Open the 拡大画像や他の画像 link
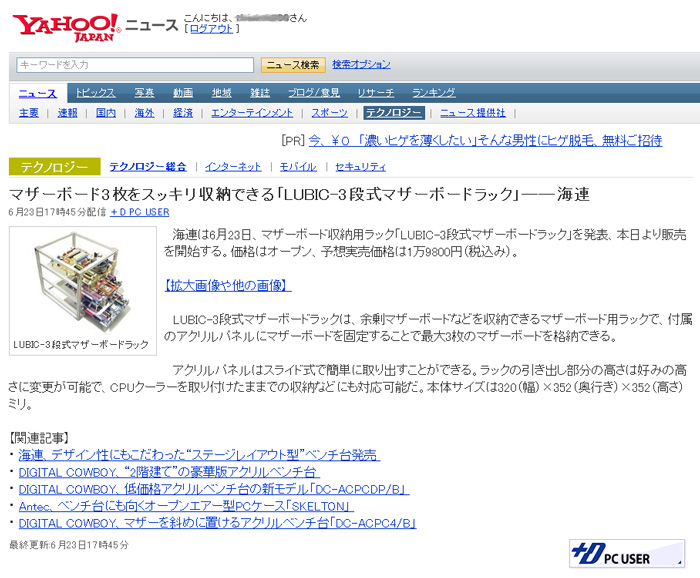The width and height of the screenshot is (700, 578). (x=228, y=285)
